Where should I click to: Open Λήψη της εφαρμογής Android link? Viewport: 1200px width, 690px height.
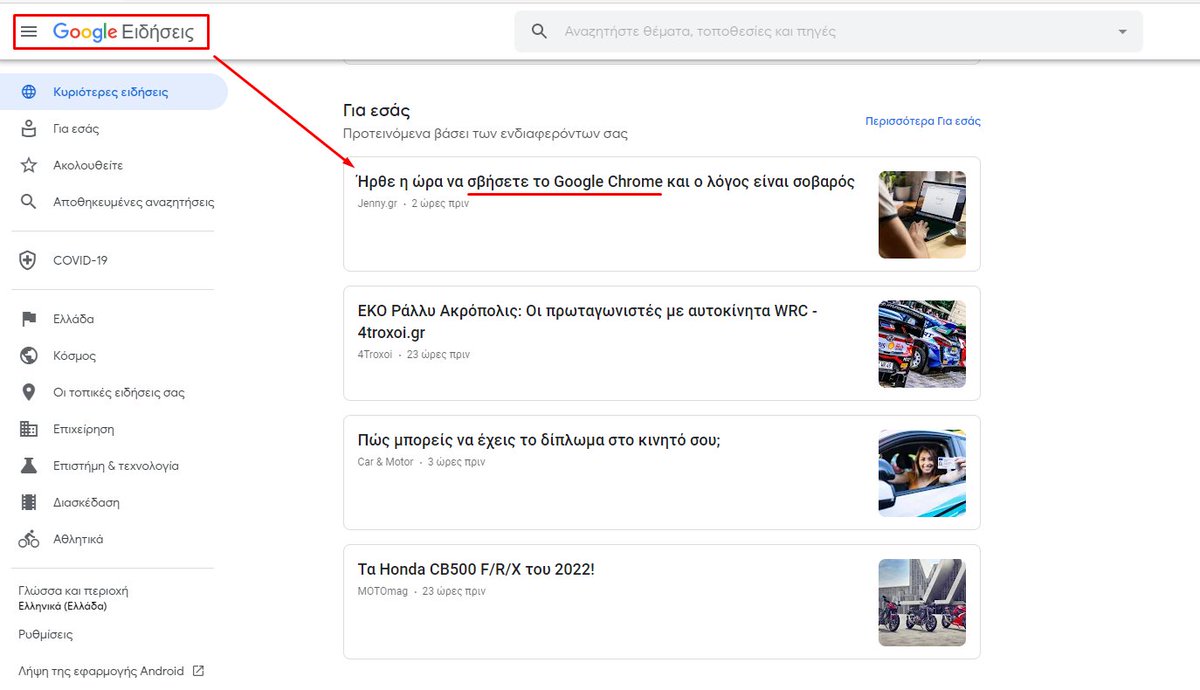101,671
